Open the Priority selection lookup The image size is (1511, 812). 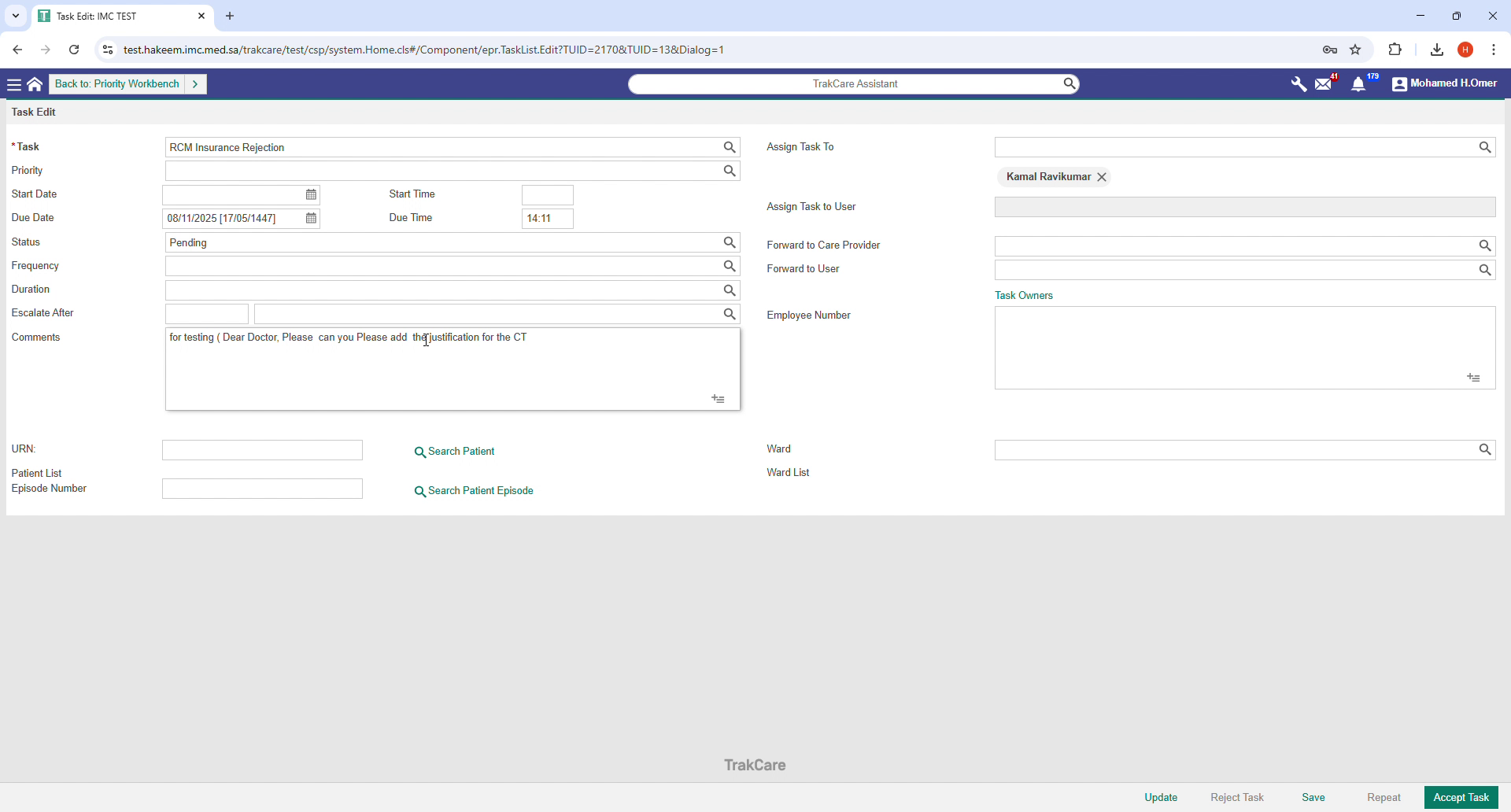click(x=729, y=171)
